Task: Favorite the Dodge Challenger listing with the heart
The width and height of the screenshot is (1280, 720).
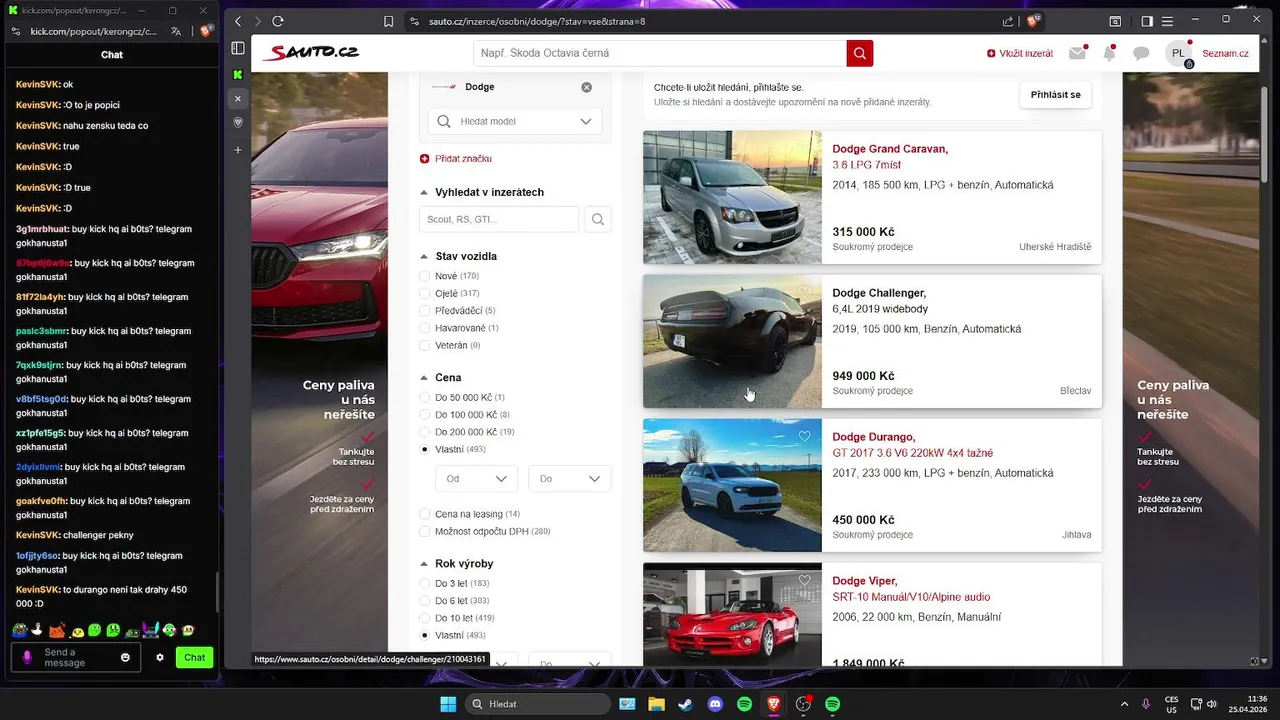Action: point(805,292)
